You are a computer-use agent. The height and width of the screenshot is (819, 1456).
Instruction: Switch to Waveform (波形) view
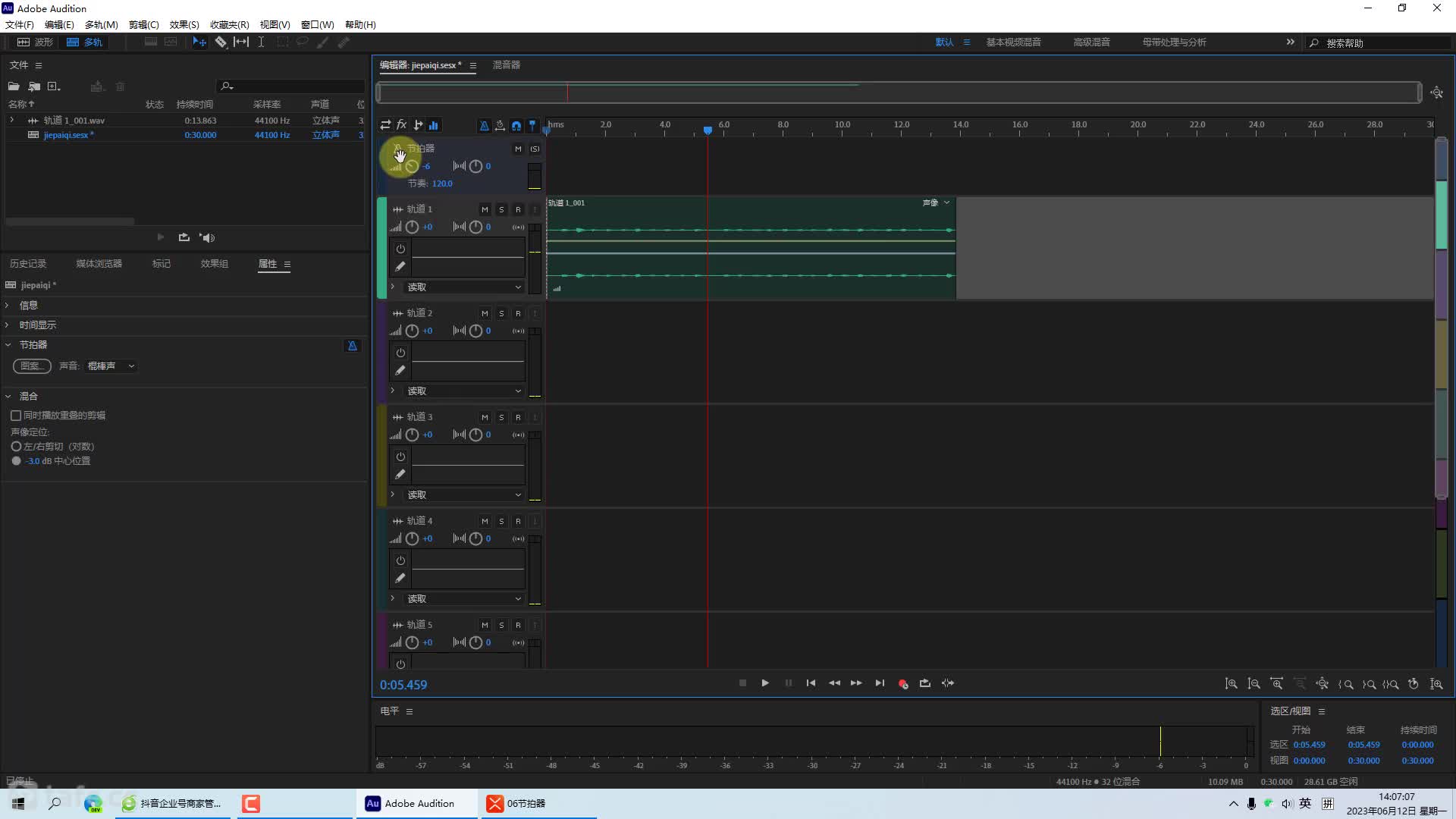[35, 42]
